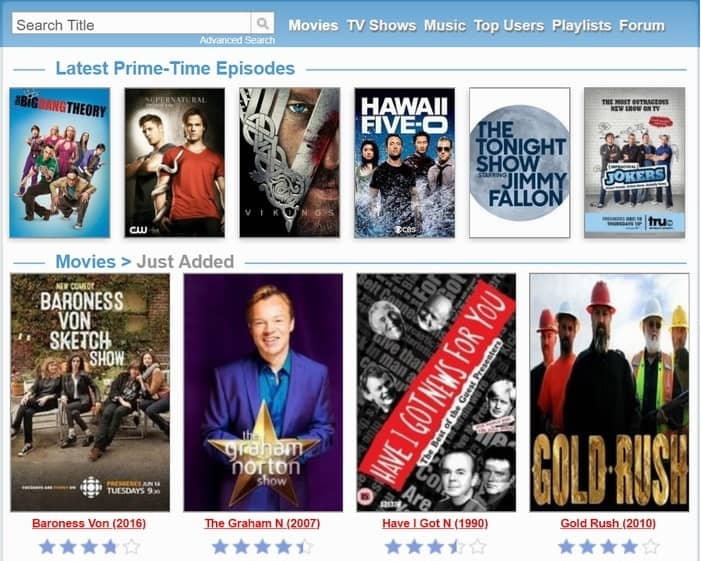Open the Baroness Von (2016) title link
The height and width of the screenshot is (561, 702).
[89, 523]
